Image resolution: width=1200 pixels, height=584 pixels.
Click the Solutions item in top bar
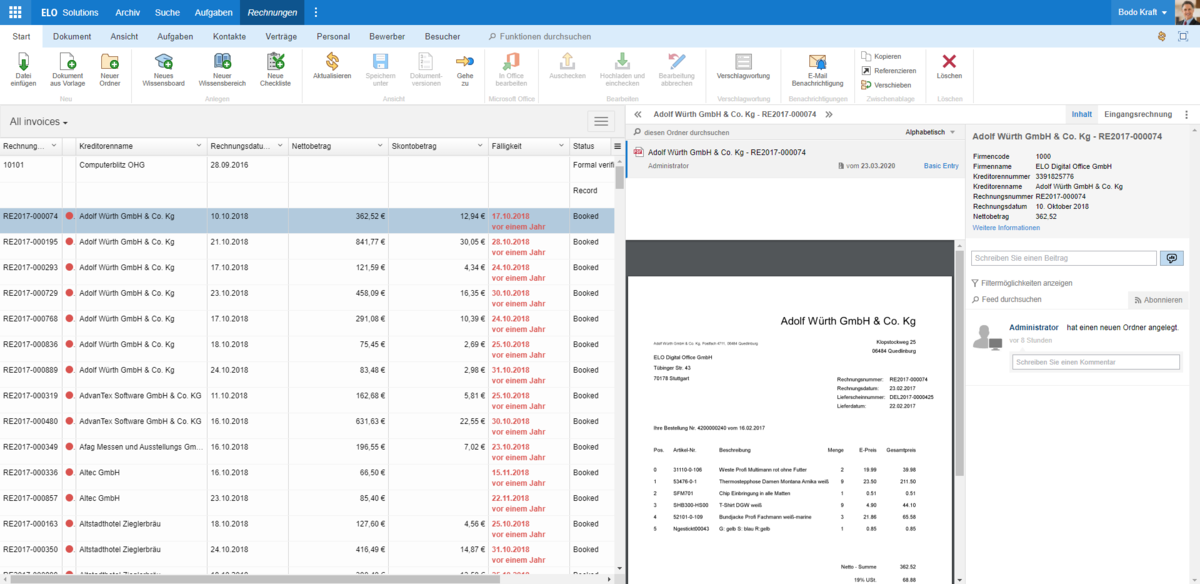click(80, 12)
